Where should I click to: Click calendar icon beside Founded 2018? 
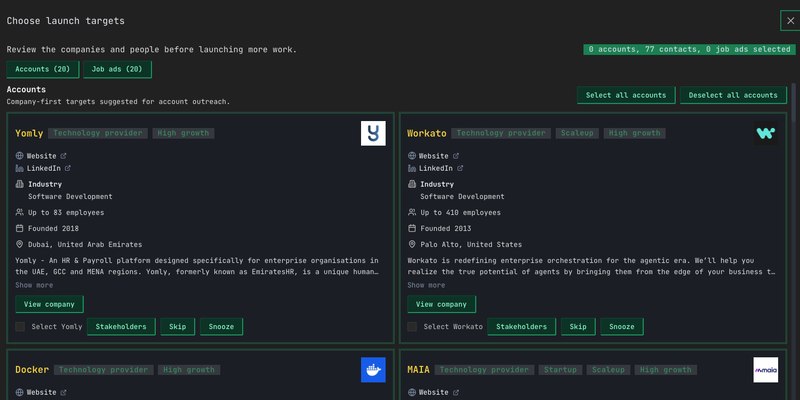click(x=19, y=229)
